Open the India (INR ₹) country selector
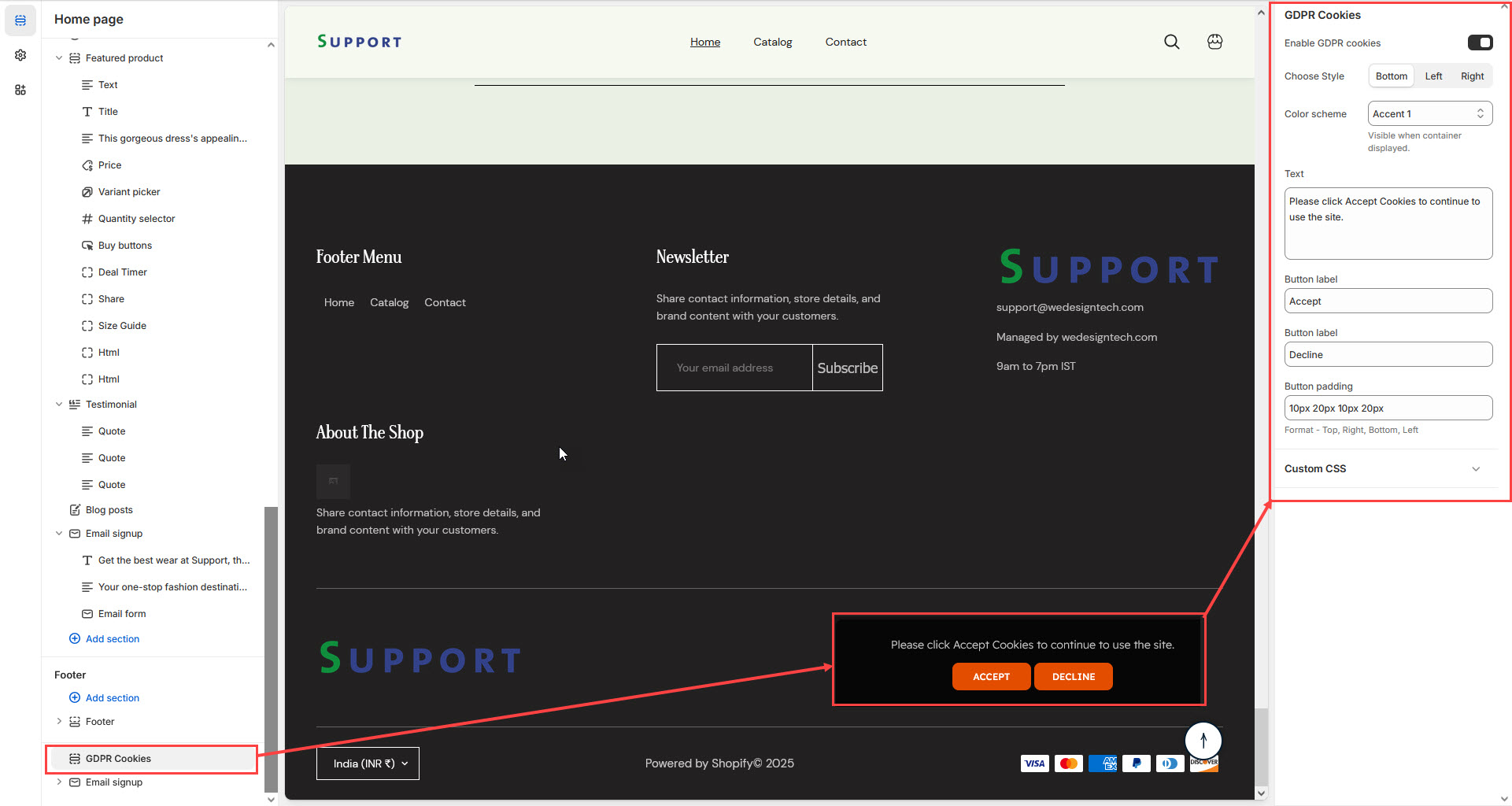 click(x=368, y=763)
